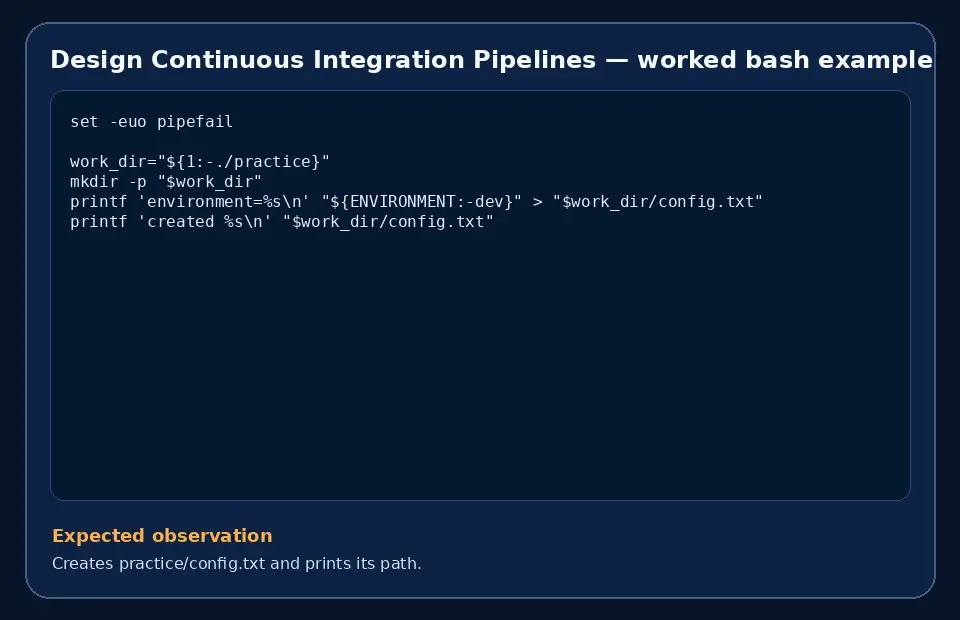Click the title 'Design Continuous Integration Pipelines' heading
Viewport: 960px width, 620px height.
pyautogui.click(x=491, y=60)
